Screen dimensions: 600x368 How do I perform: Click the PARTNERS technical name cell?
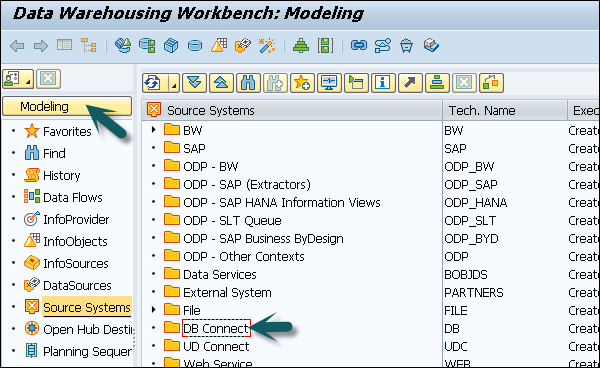(x=474, y=292)
